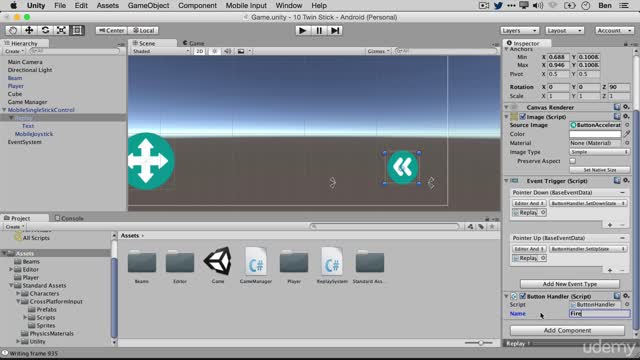Select the Game scene asset icon
640x360 pixels.
218,261
